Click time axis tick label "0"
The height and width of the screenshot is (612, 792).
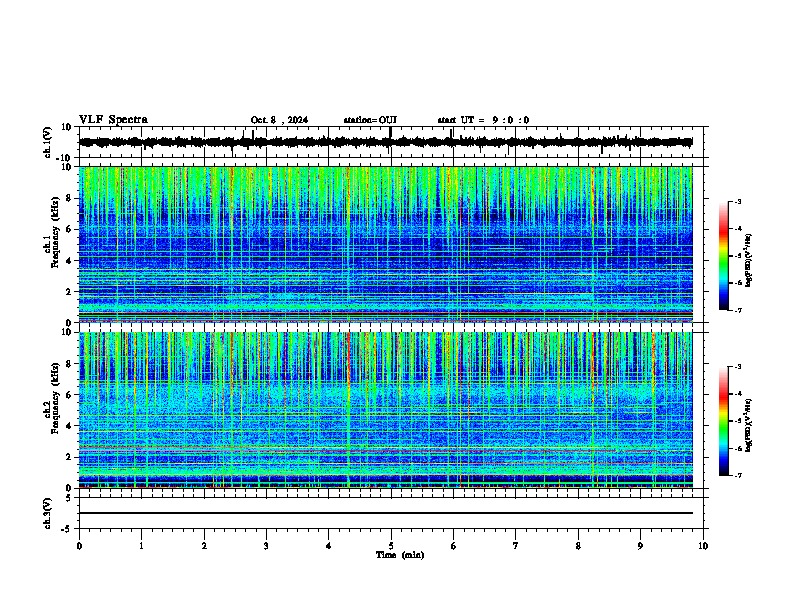pos(79,546)
